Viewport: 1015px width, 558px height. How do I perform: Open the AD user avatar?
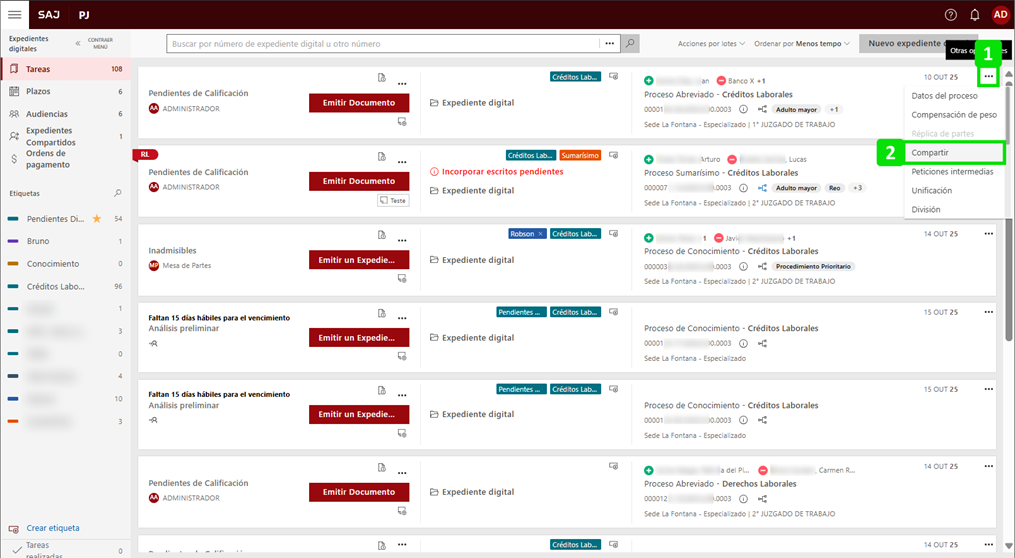tap(1000, 15)
